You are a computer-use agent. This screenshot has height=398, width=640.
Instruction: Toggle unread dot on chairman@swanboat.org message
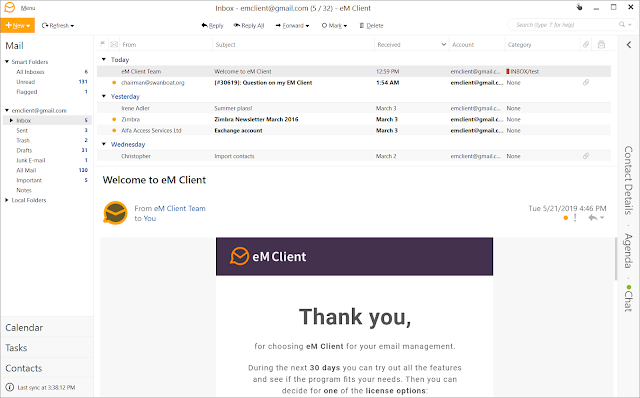click(x=114, y=82)
